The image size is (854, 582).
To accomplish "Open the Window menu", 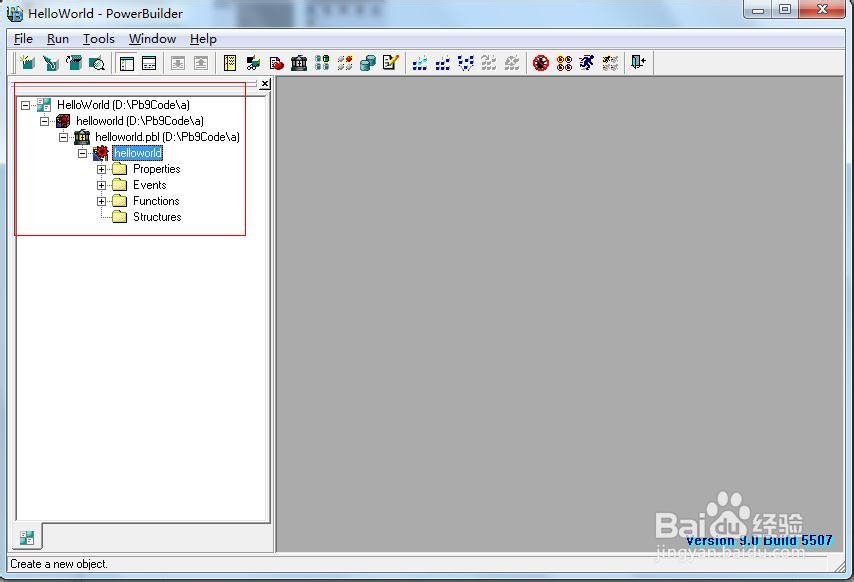I will point(152,39).
